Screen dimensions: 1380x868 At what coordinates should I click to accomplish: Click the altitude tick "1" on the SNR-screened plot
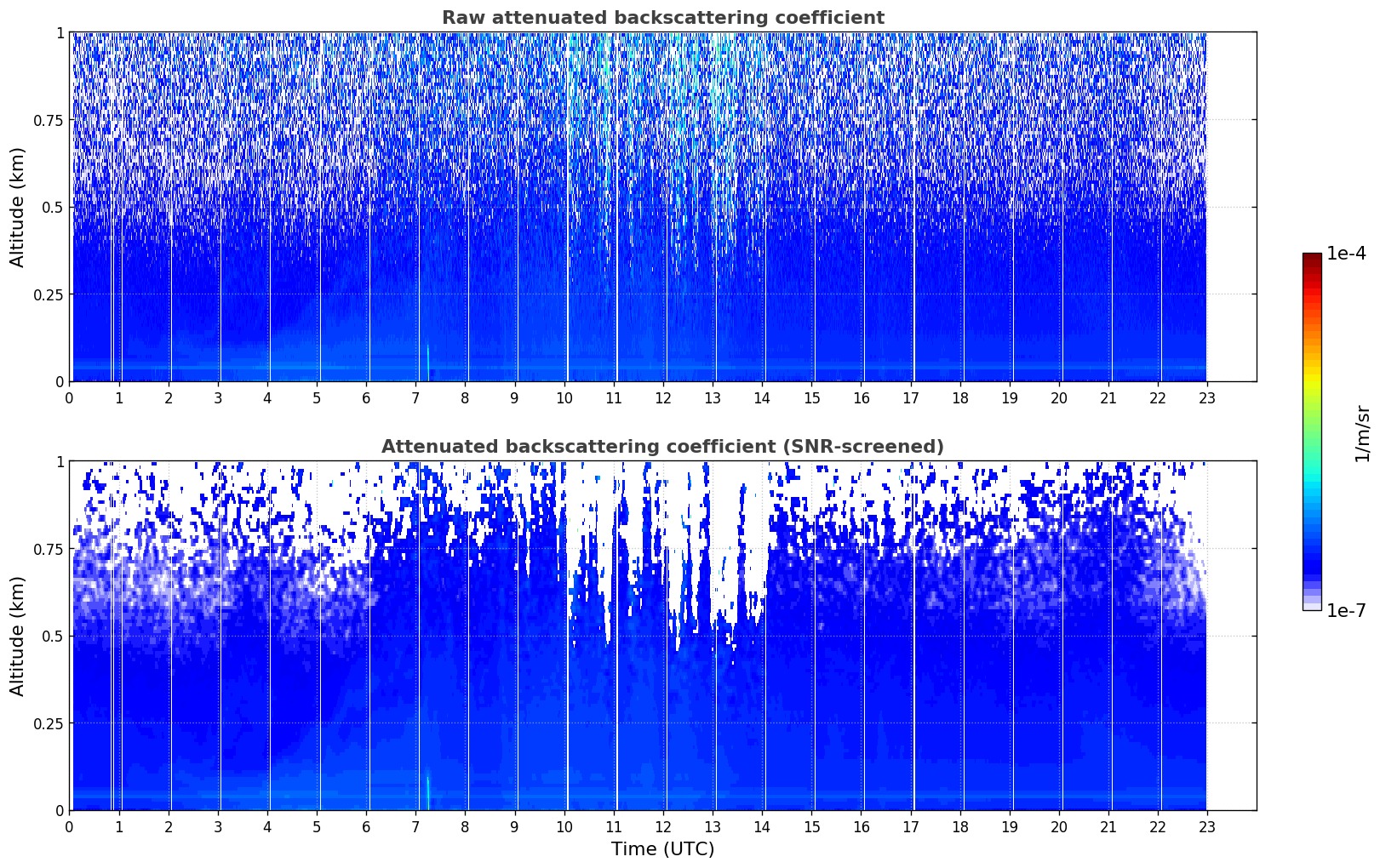click(x=60, y=461)
